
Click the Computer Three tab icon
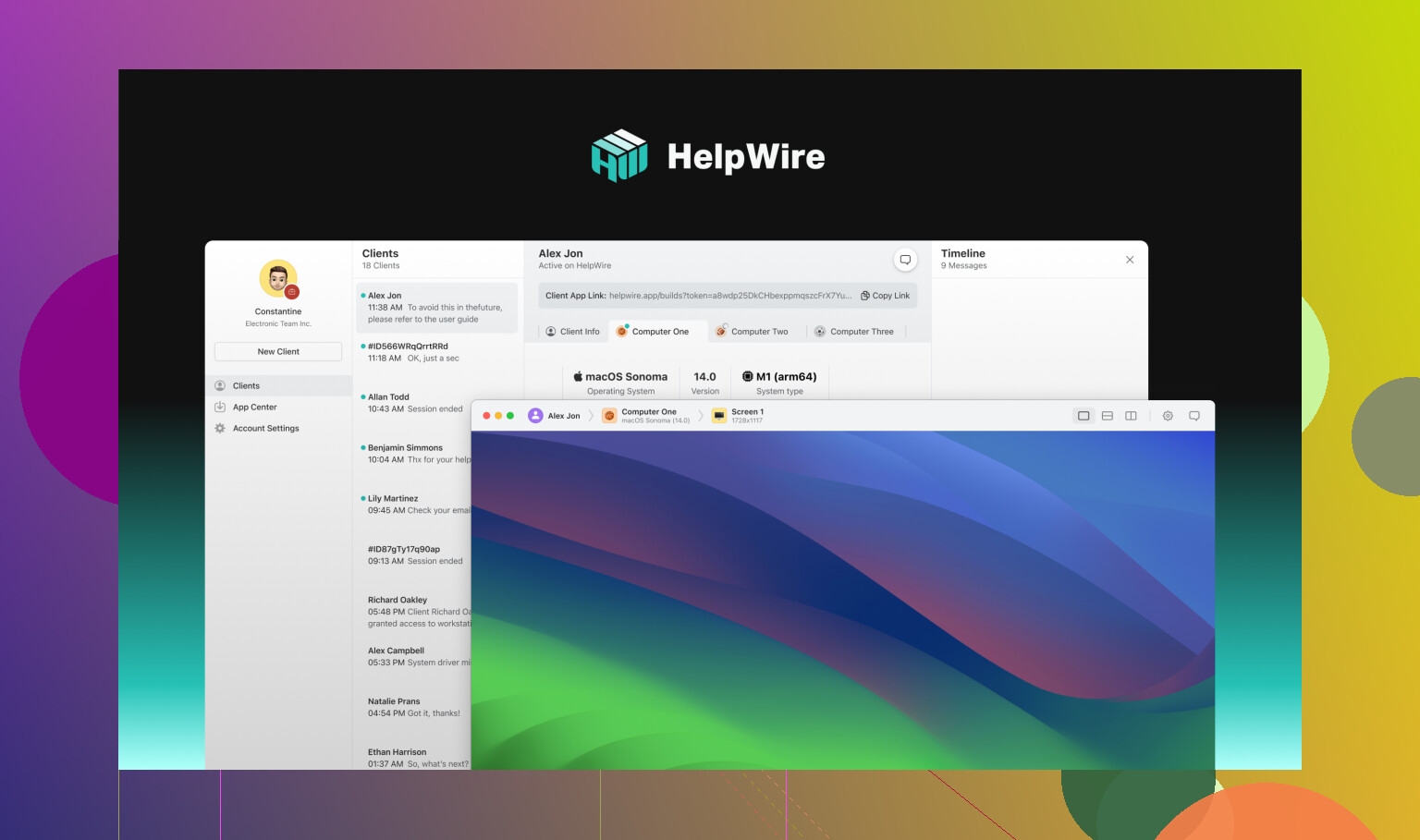coord(820,332)
